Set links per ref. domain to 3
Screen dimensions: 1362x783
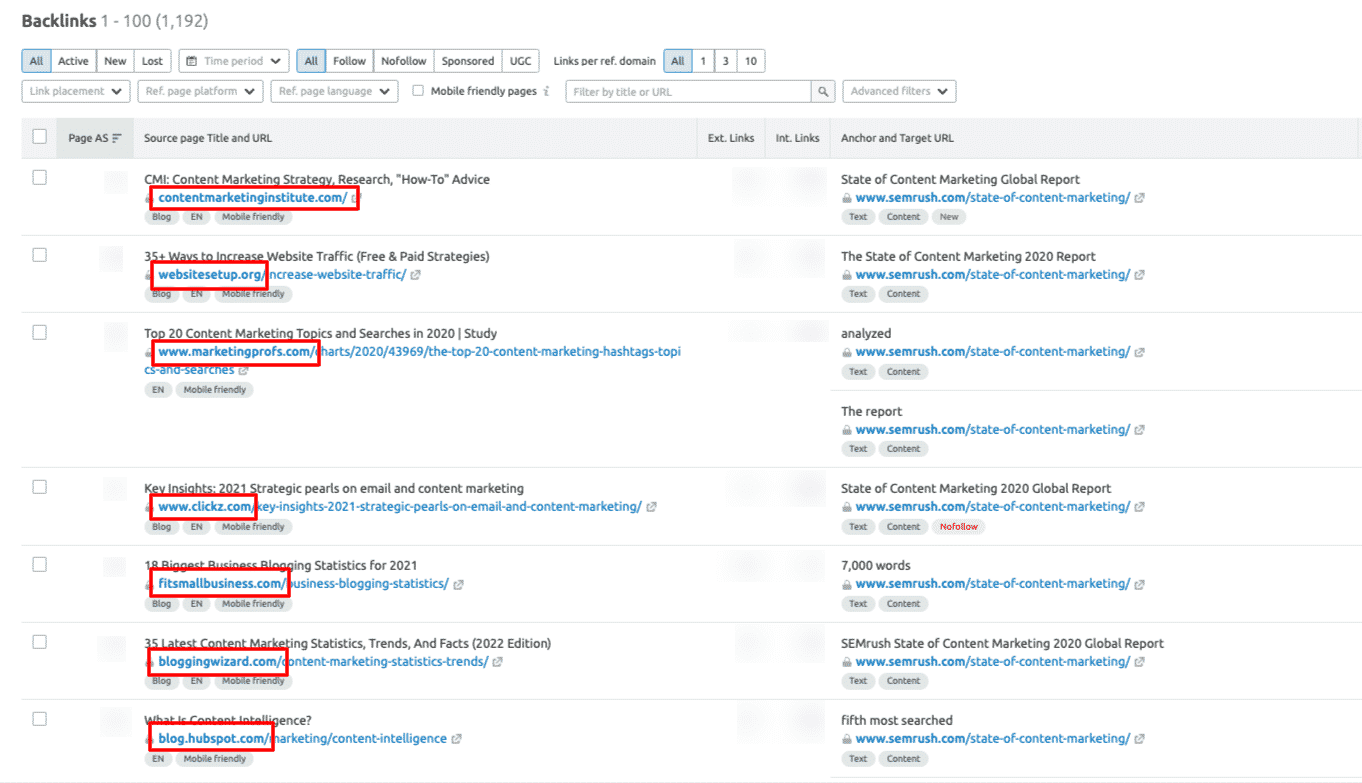[726, 61]
